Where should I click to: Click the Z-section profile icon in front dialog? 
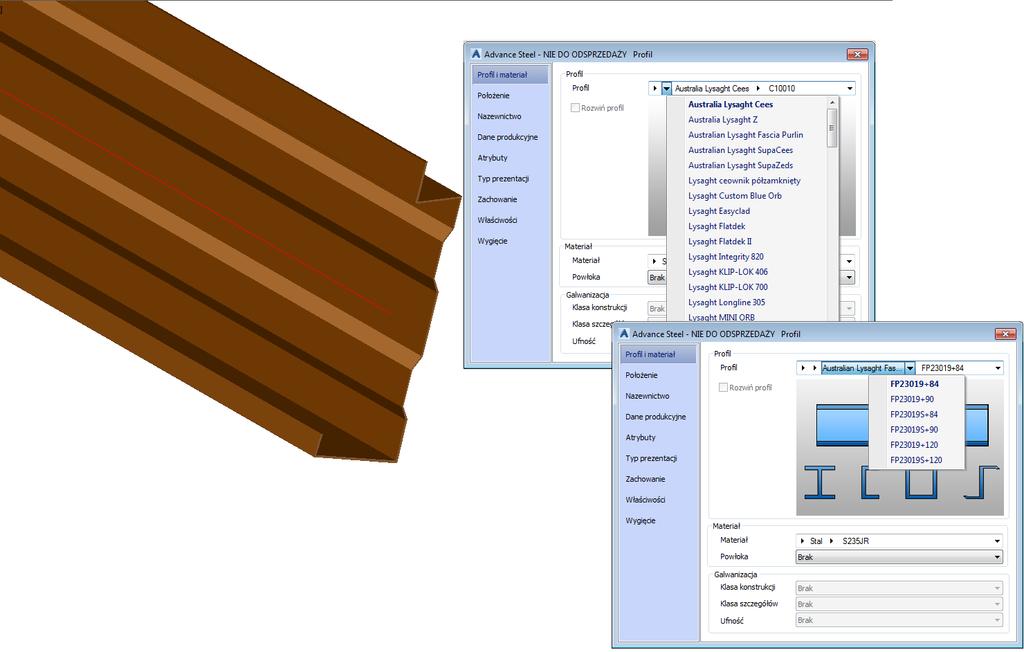[982, 483]
